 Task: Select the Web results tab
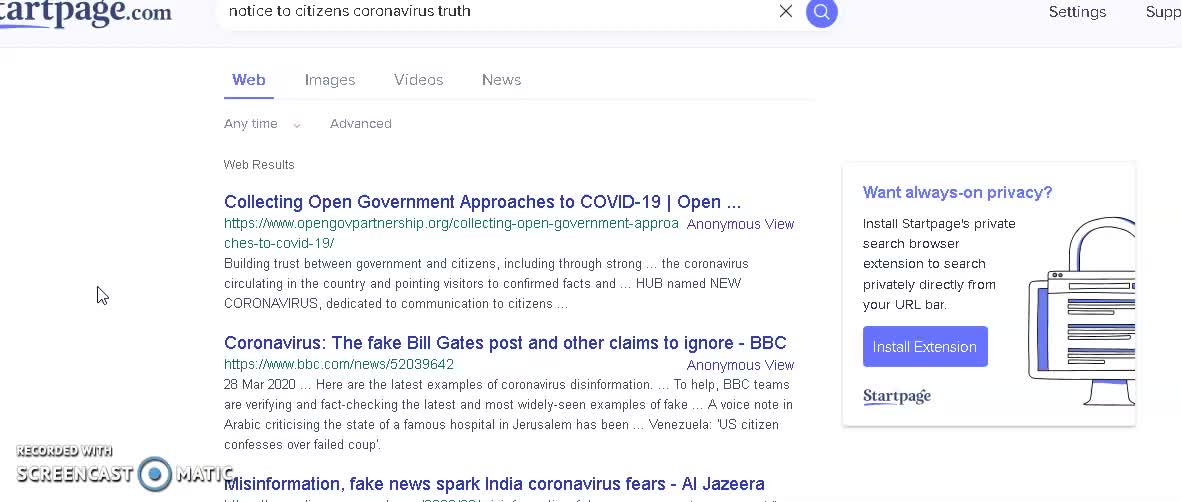tap(249, 80)
